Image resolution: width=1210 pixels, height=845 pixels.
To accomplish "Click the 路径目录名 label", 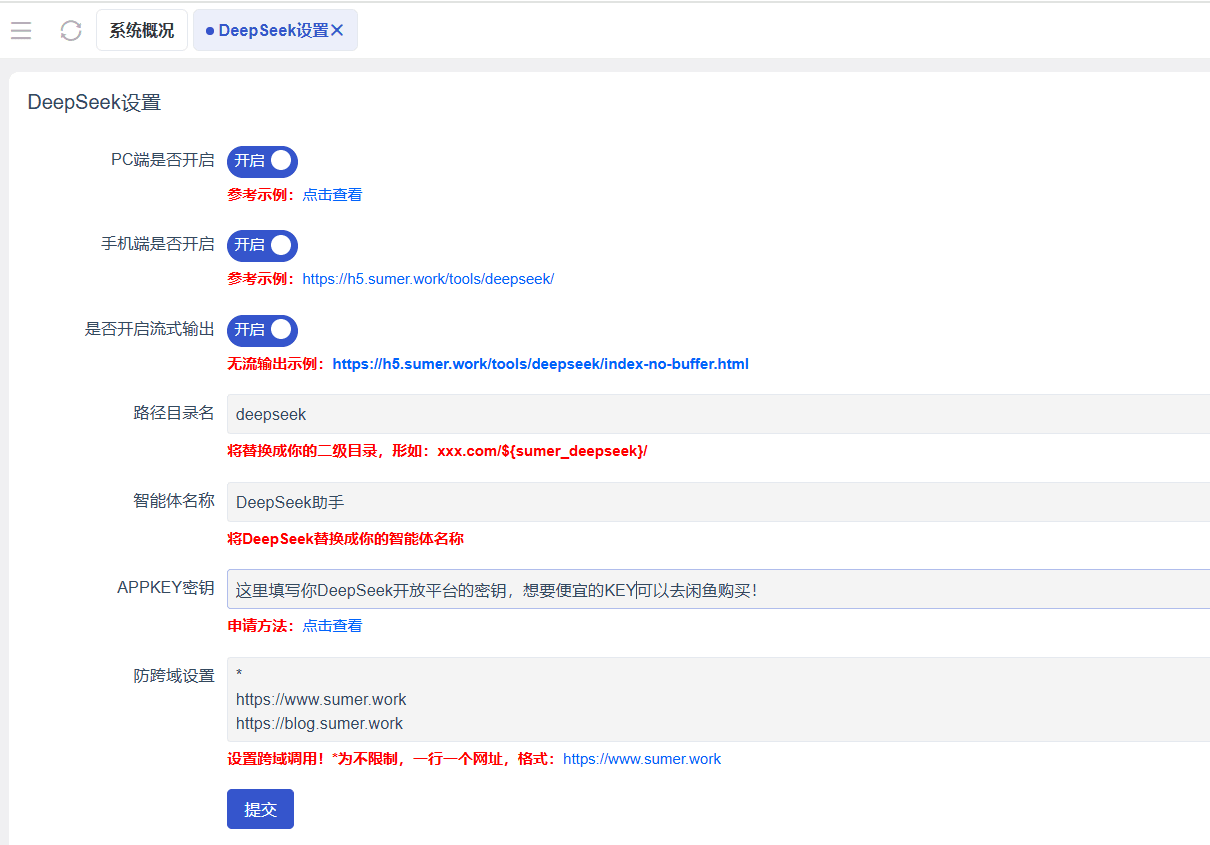I will pos(174,413).
